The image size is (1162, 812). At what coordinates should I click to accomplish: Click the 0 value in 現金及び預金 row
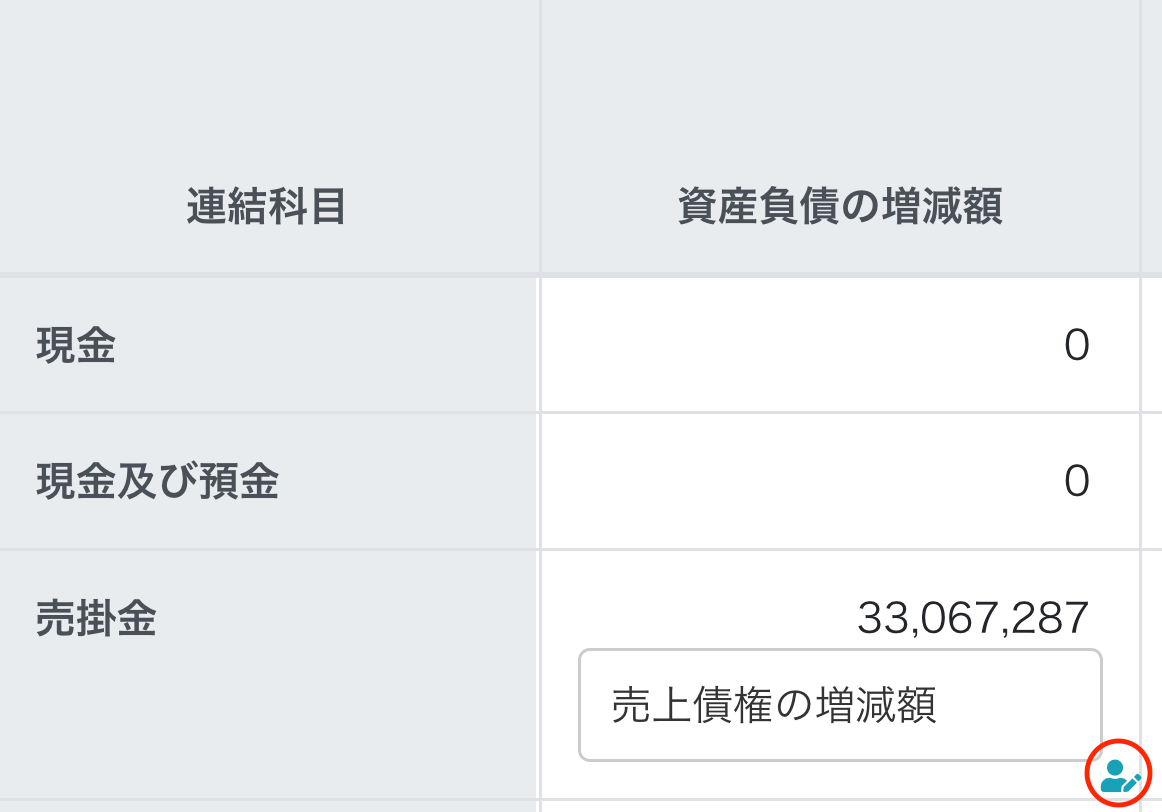pyautogui.click(x=1076, y=482)
